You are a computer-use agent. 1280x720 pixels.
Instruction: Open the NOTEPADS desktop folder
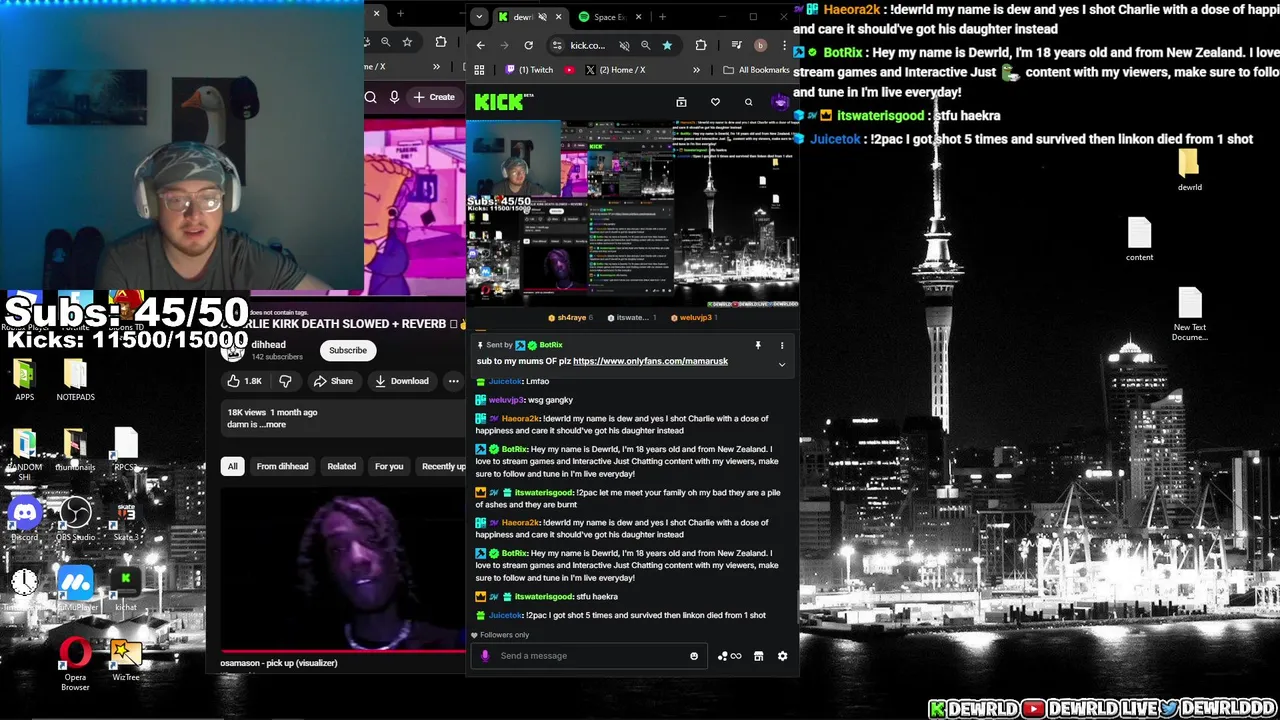tap(75, 381)
